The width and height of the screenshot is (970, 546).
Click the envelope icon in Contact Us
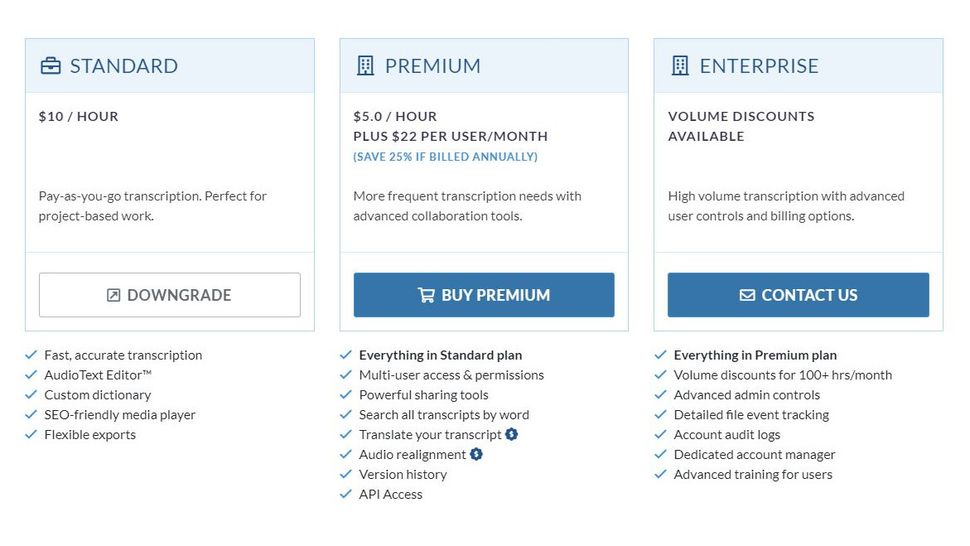click(747, 295)
